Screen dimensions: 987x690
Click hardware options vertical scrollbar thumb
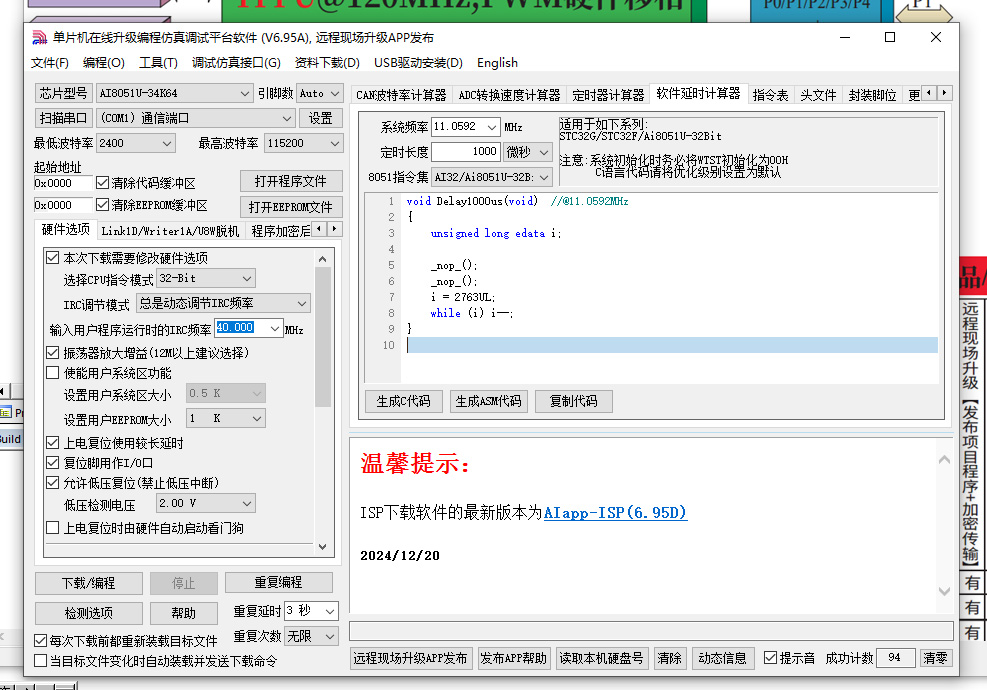322,337
